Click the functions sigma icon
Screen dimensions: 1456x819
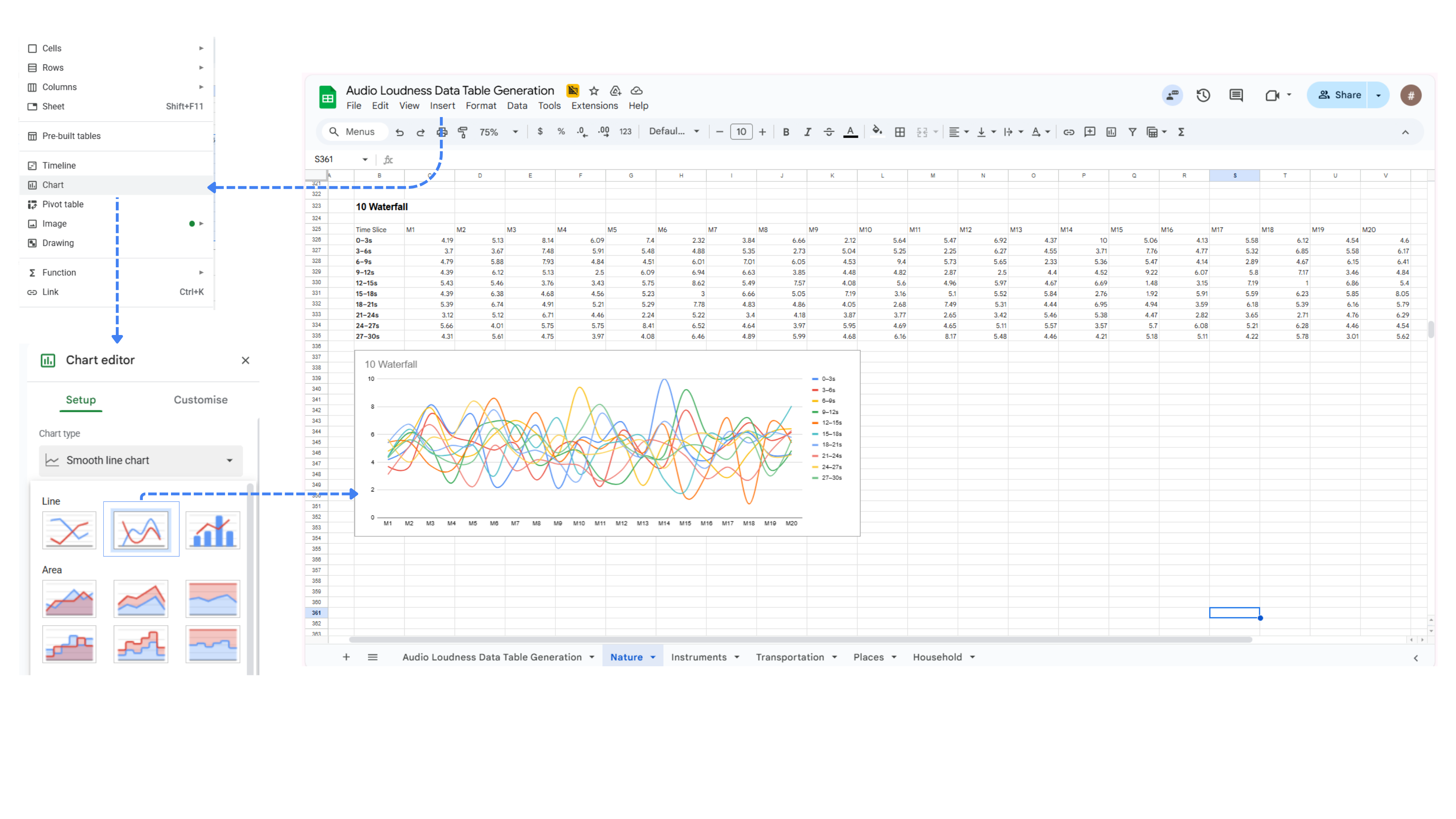(x=1181, y=132)
